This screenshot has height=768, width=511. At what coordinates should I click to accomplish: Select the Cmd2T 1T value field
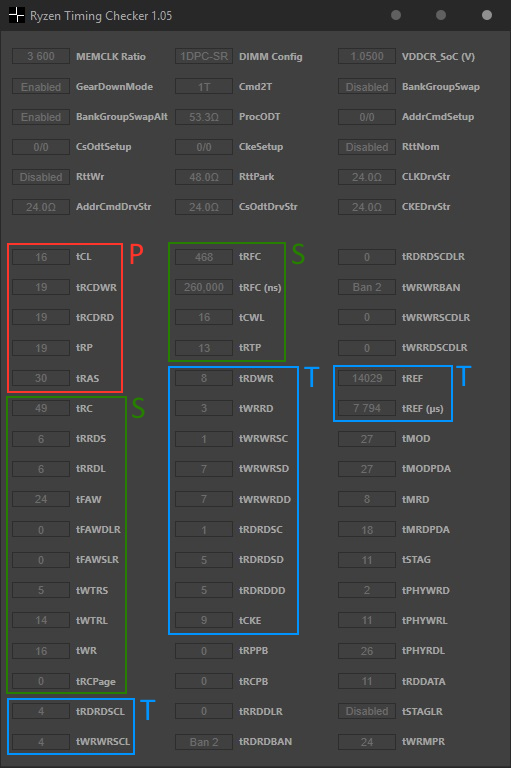click(204, 87)
